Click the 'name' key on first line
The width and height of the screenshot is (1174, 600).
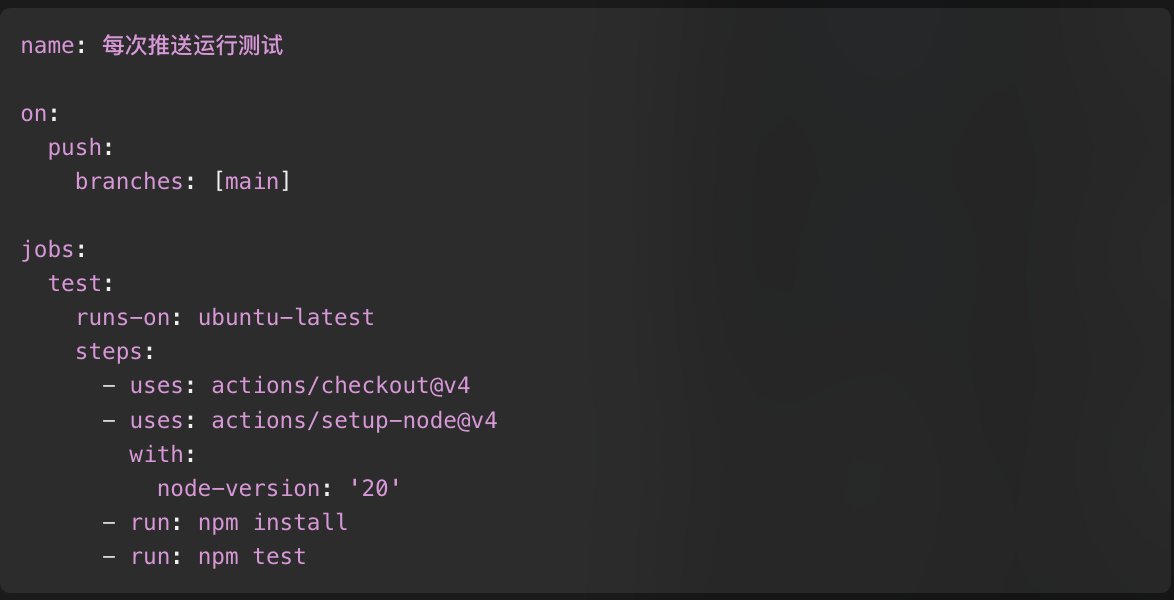point(48,45)
